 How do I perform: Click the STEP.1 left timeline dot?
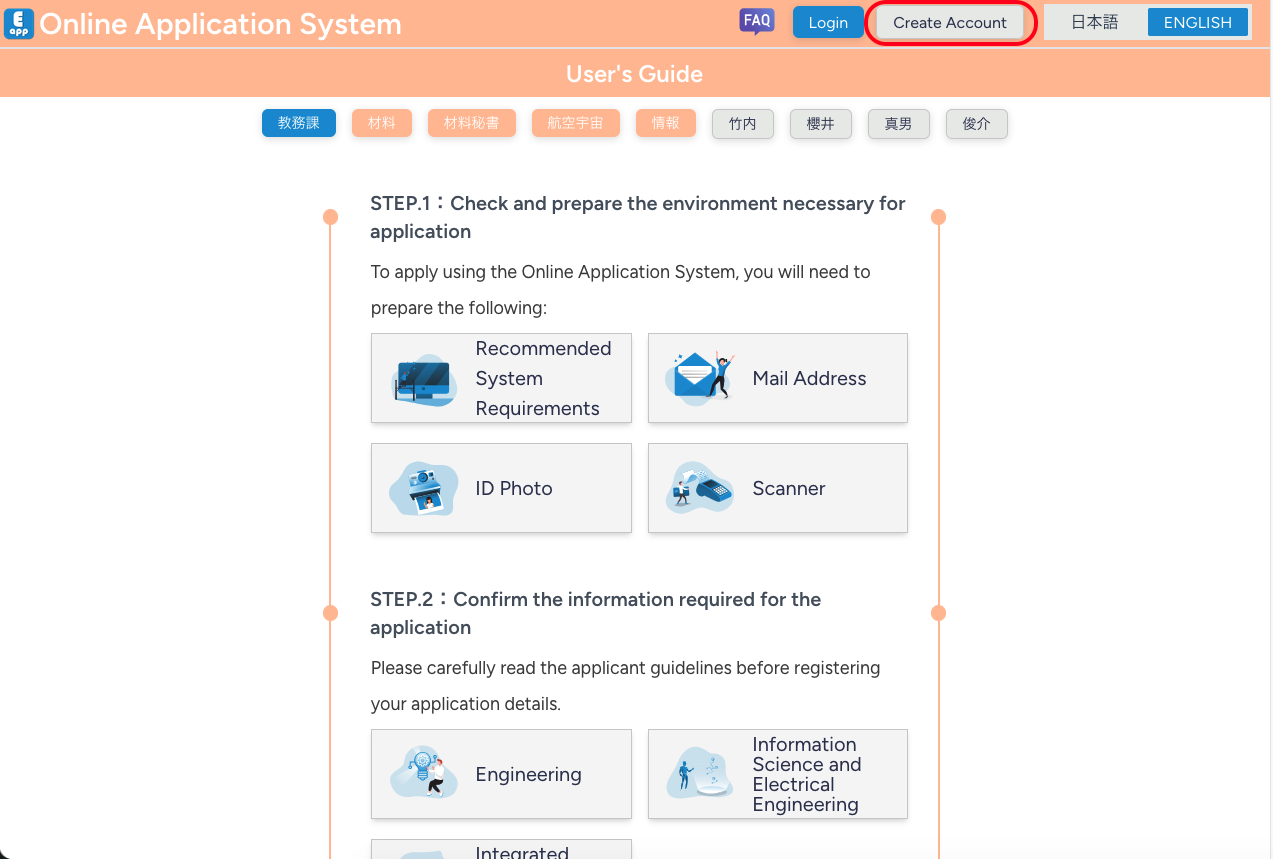click(331, 217)
